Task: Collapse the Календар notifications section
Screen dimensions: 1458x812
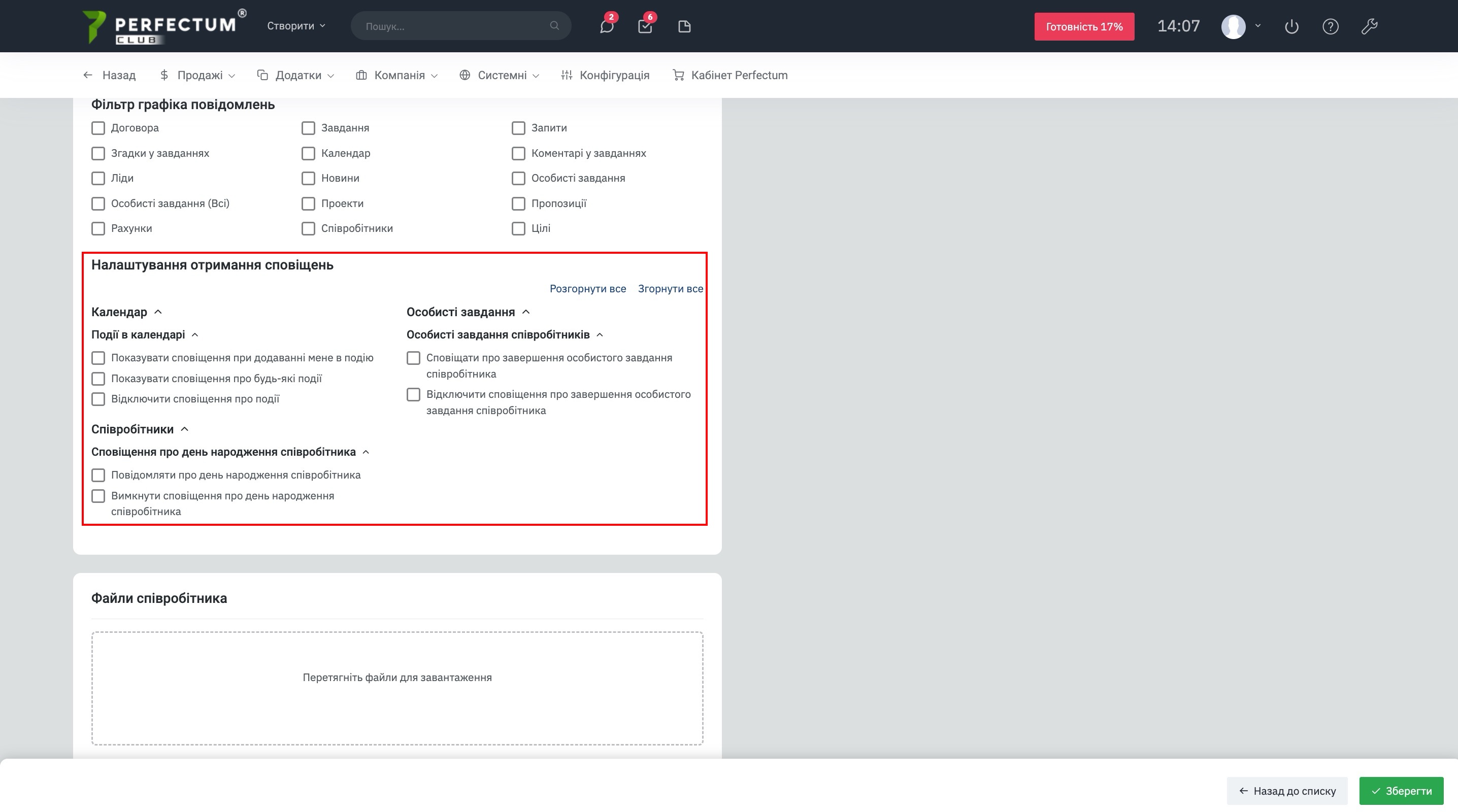Action: tap(158, 312)
